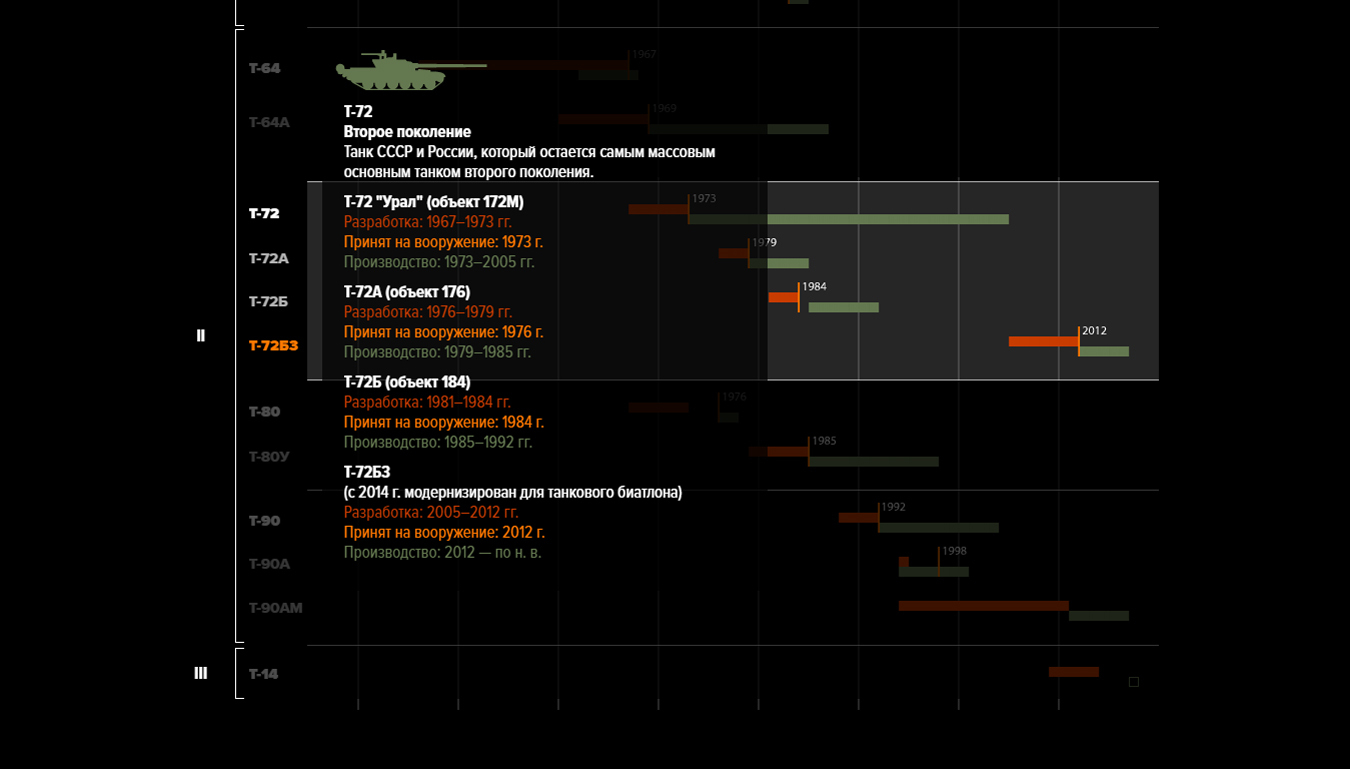
Task: Click the T-80У production bar
Action: point(873,462)
